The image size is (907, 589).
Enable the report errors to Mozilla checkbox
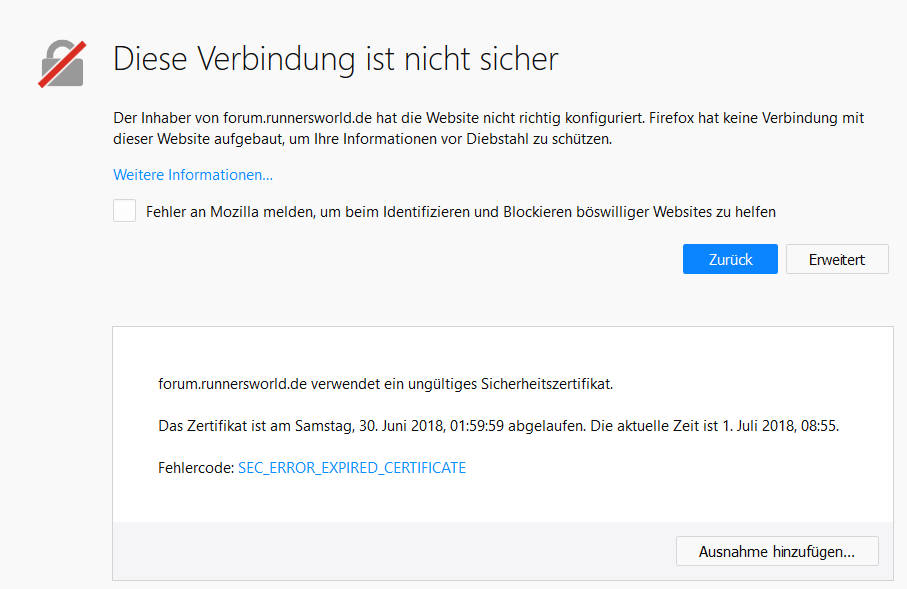pos(124,211)
